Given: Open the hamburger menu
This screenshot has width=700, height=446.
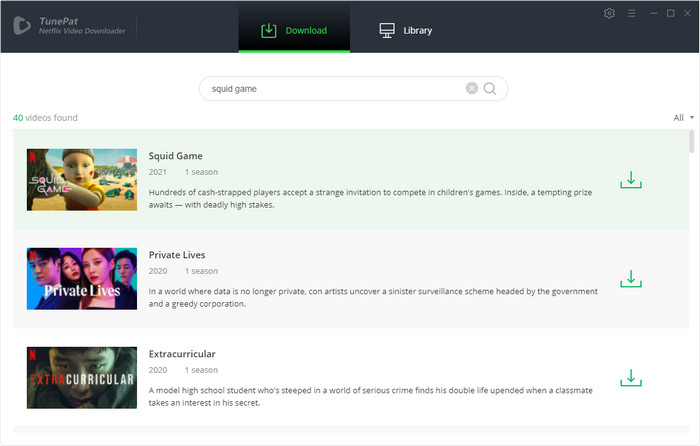Looking at the screenshot, I should click(x=631, y=13).
